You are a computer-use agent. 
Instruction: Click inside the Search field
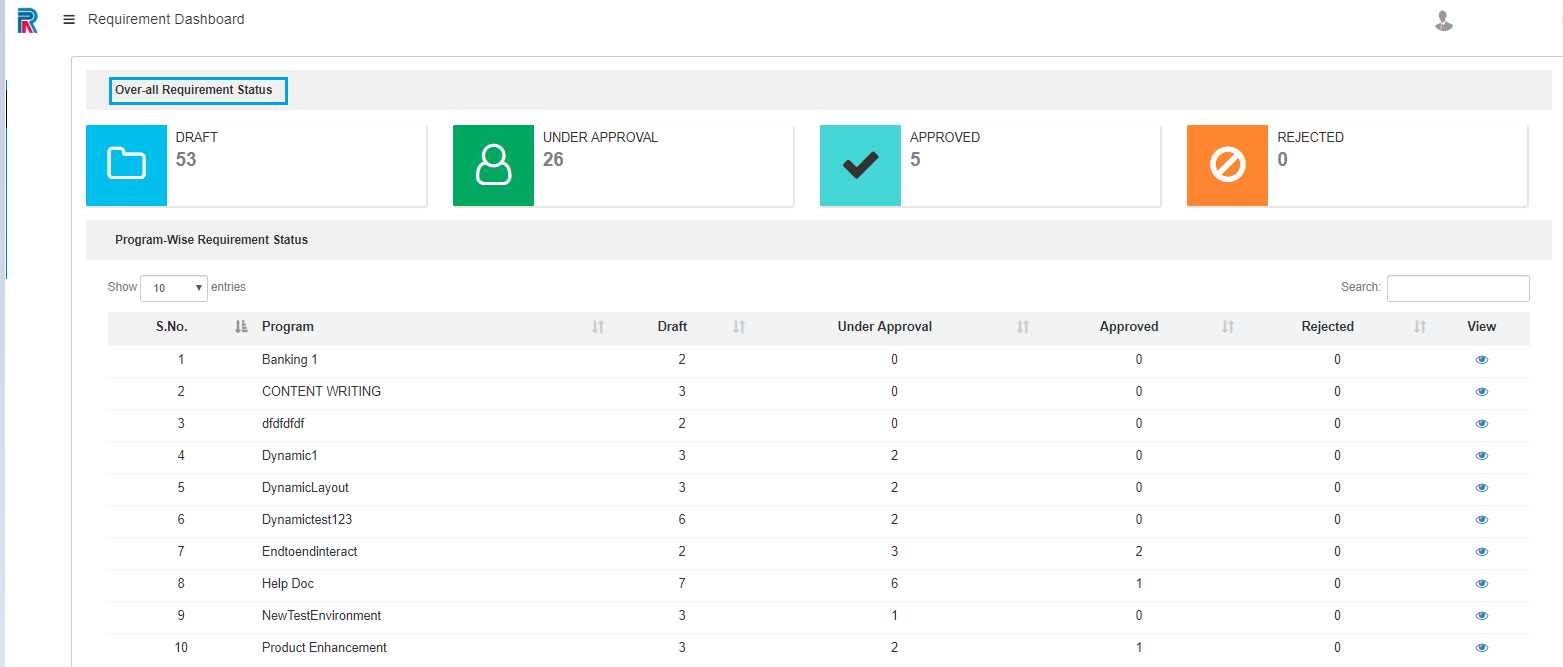pyautogui.click(x=1457, y=288)
